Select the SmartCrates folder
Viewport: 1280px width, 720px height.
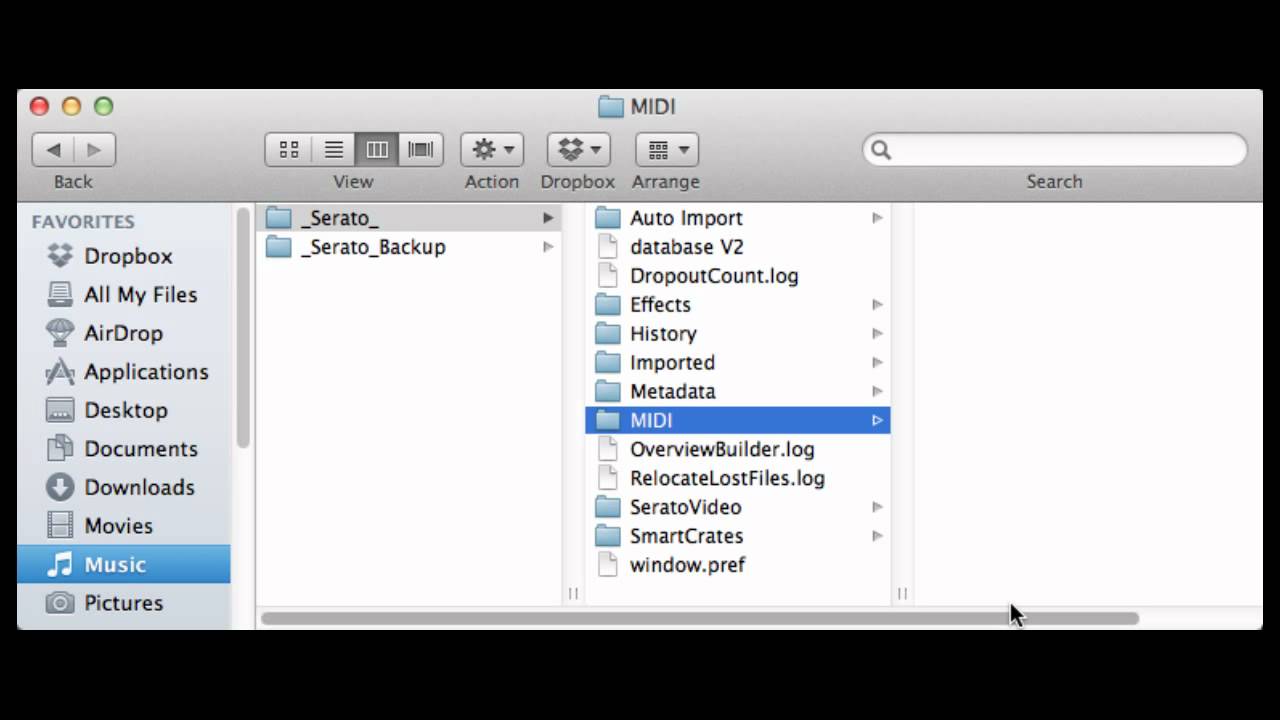point(737,537)
